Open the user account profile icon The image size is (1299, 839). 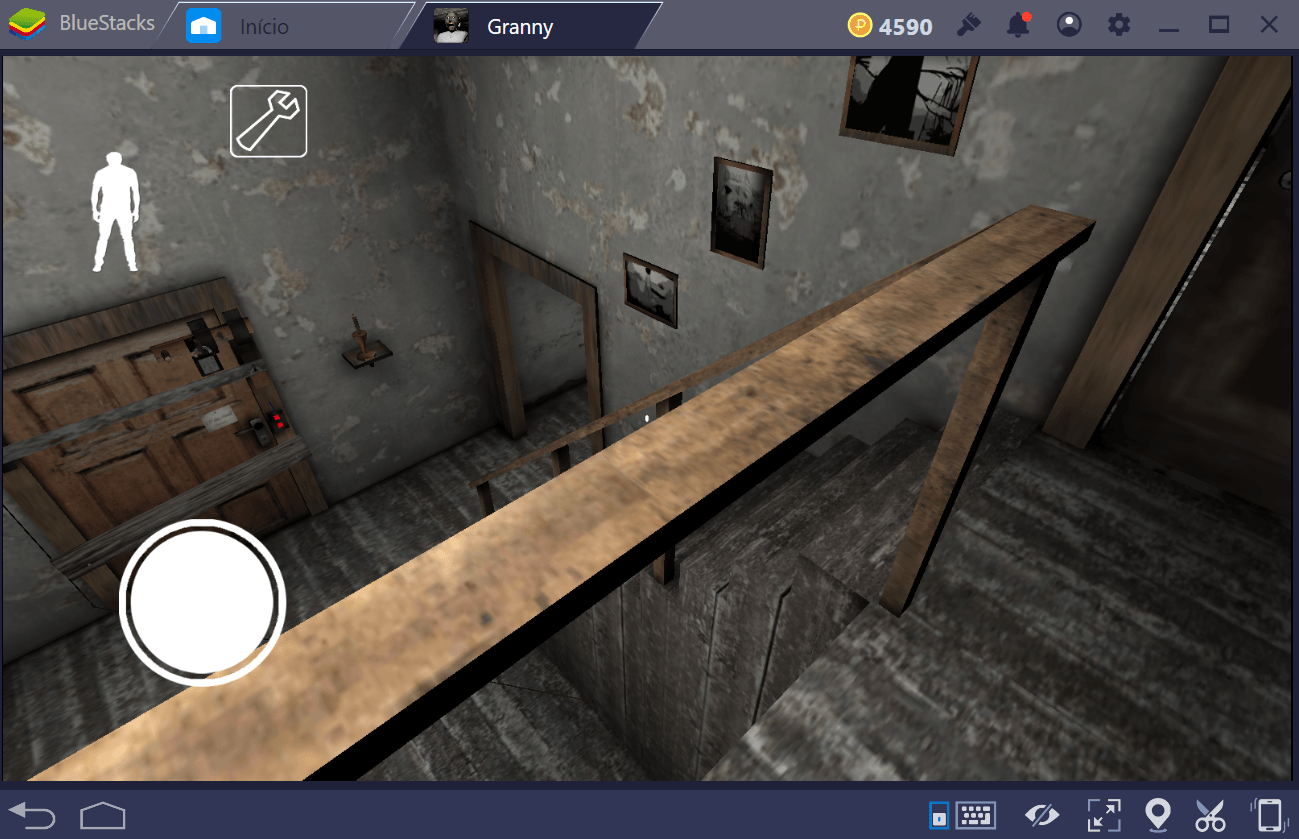(1069, 26)
